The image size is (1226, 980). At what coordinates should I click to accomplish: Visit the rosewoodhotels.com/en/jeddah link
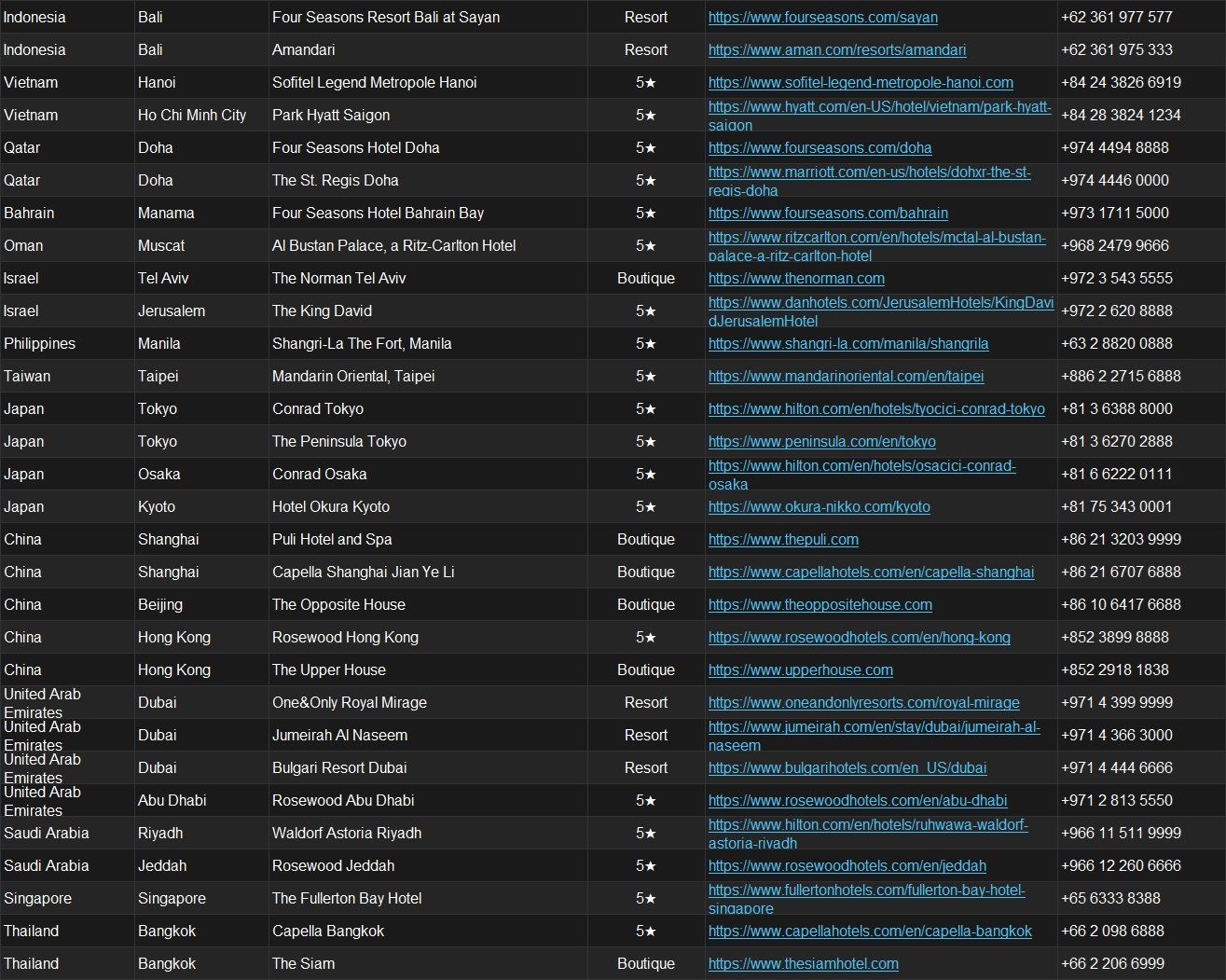[x=847, y=866]
